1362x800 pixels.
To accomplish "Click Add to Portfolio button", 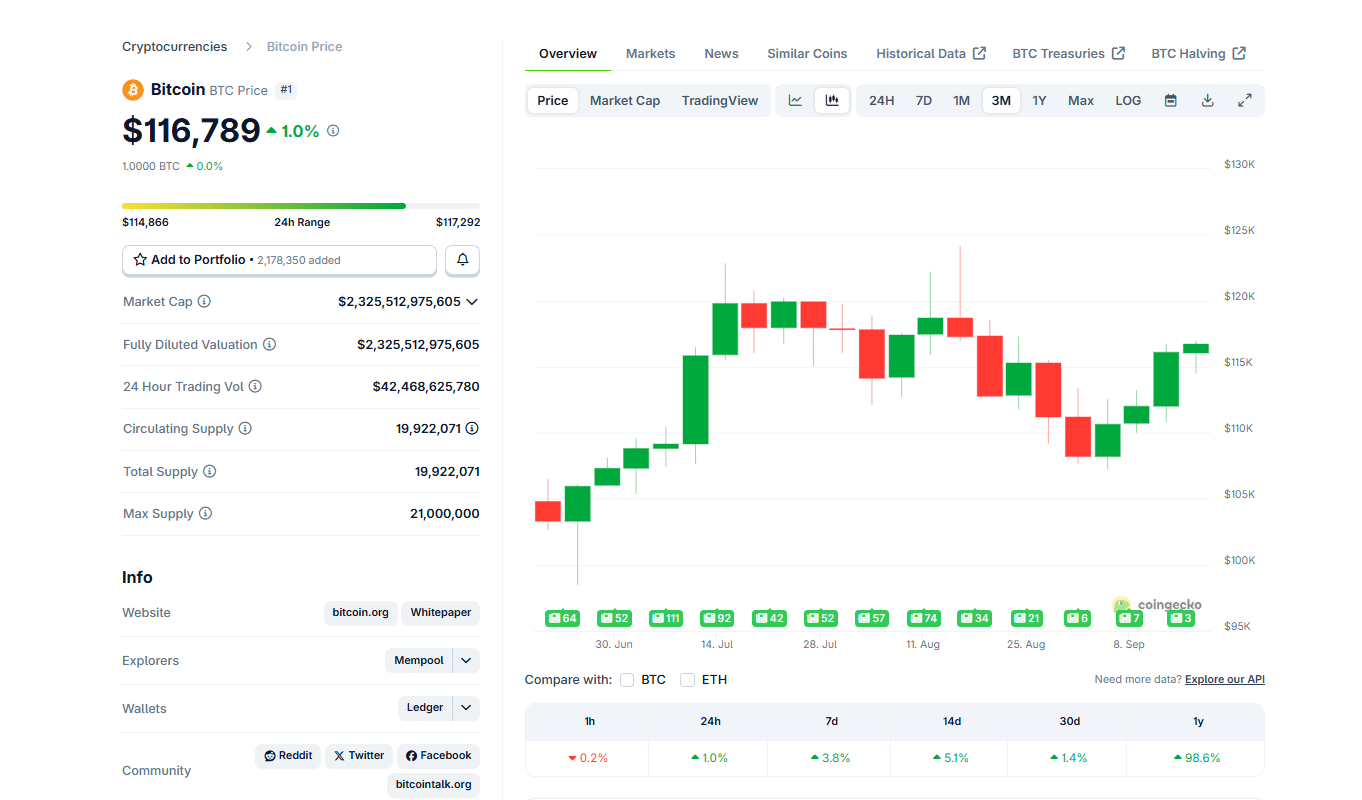I will tap(279, 260).
